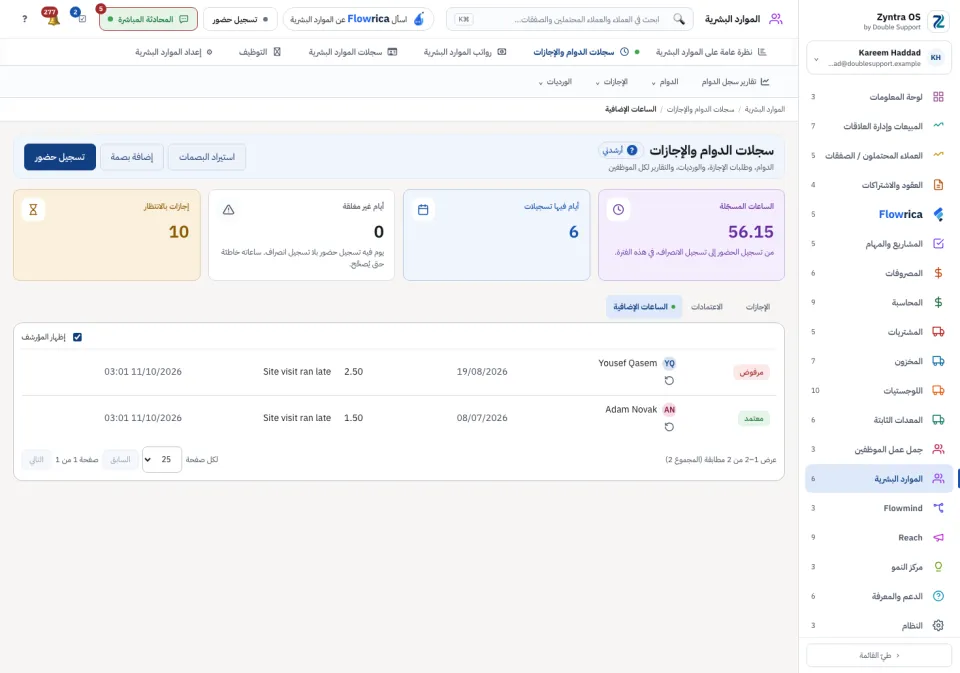Open المشتريات truck sidebar icon
The width and height of the screenshot is (960, 673).
938,332
